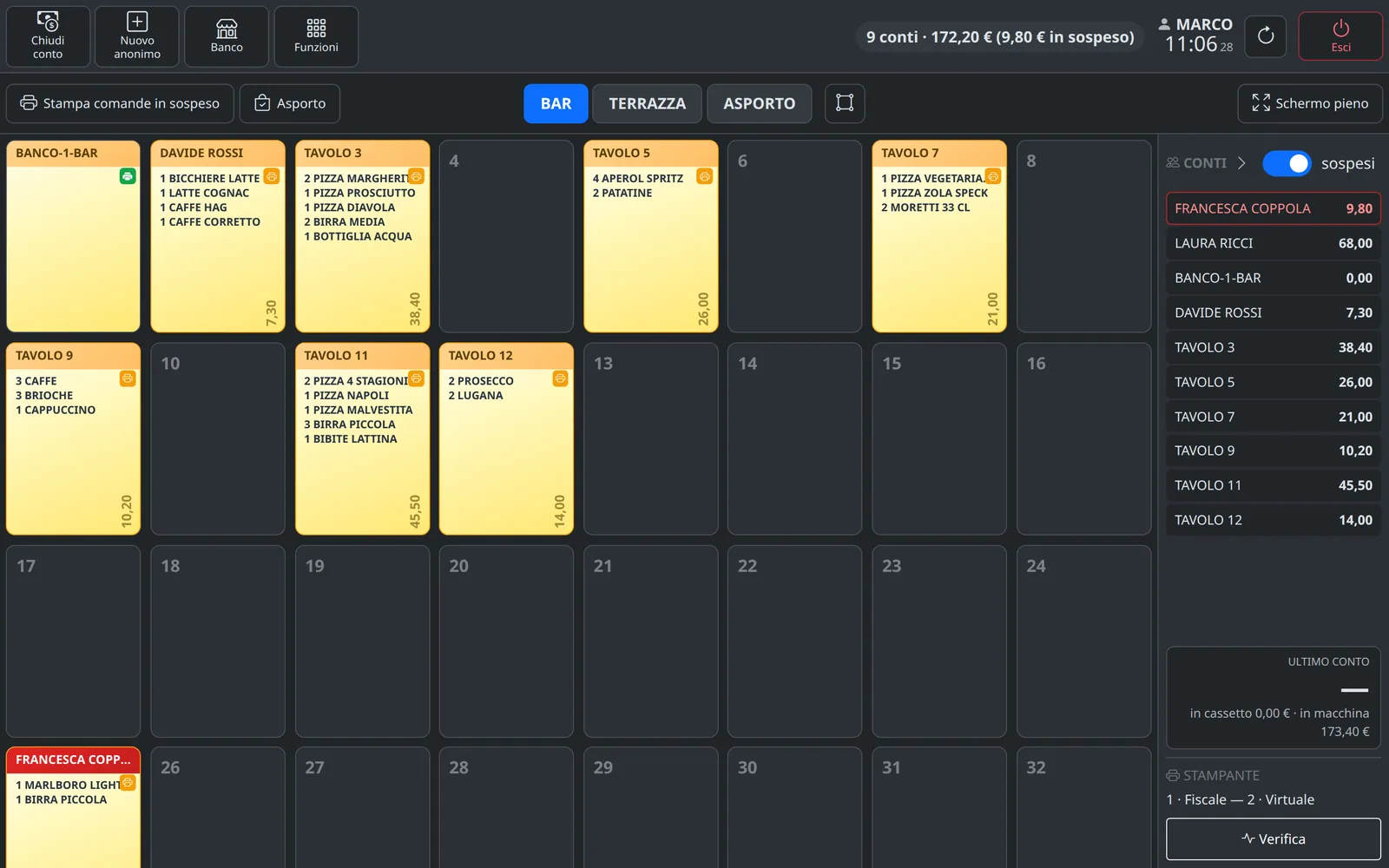This screenshot has width=1389, height=868.
Task: Select LAURA RICCI 68,00 in the list
Action: [1274, 243]
